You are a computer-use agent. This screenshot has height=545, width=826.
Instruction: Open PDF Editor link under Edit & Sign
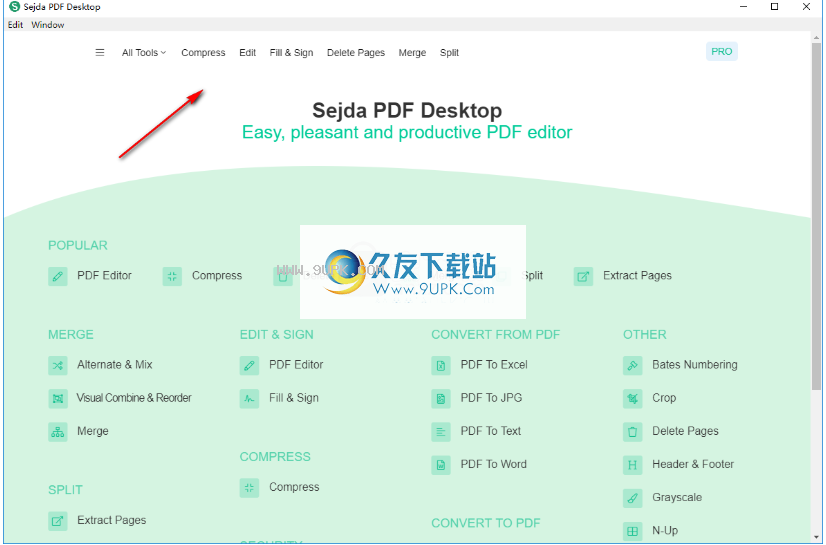coord(296,364)
